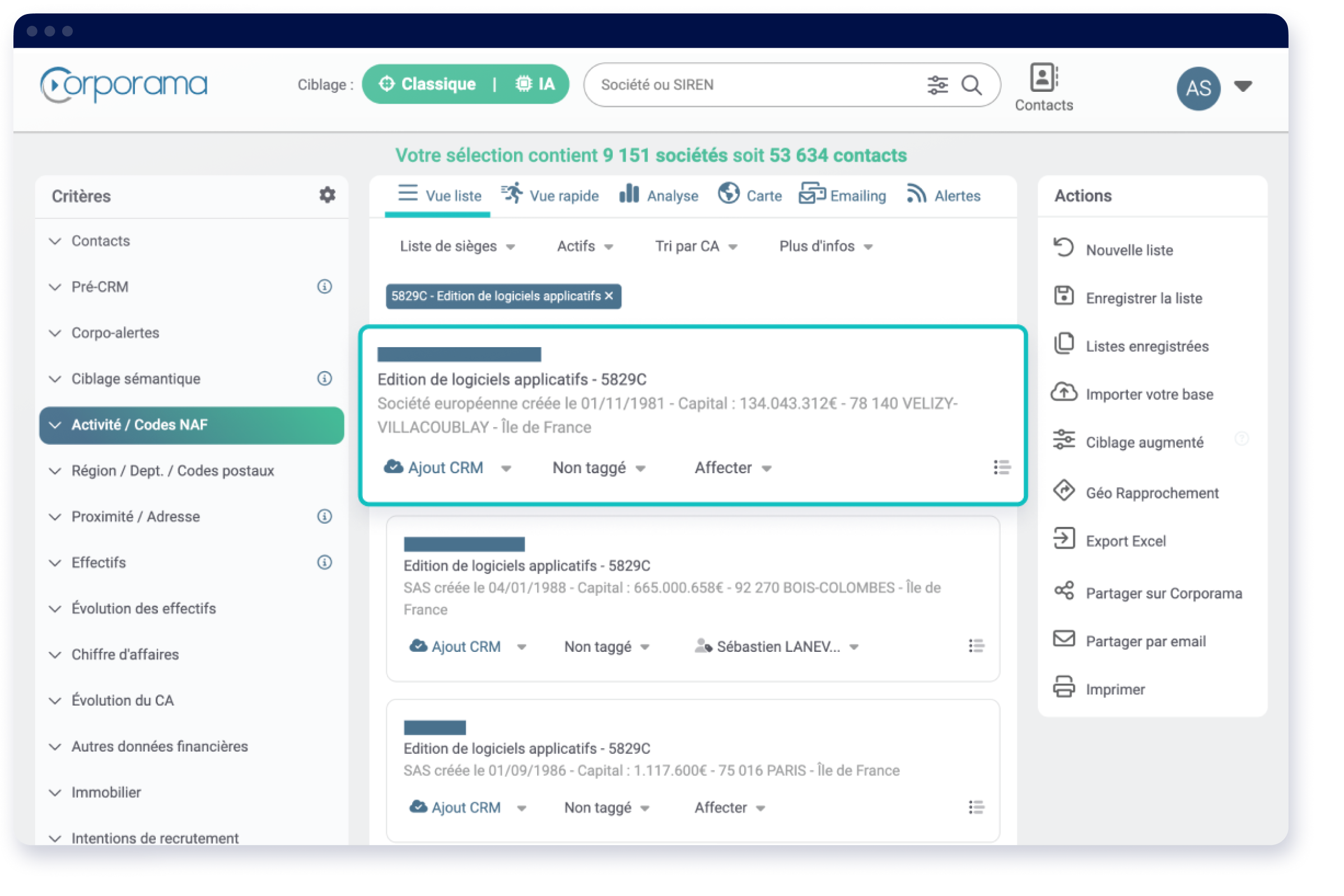The height and width of the screenshot is (896, 1344).
Task: Click the Ciblage augmenté sliders icon
Action: point(1063,440)
